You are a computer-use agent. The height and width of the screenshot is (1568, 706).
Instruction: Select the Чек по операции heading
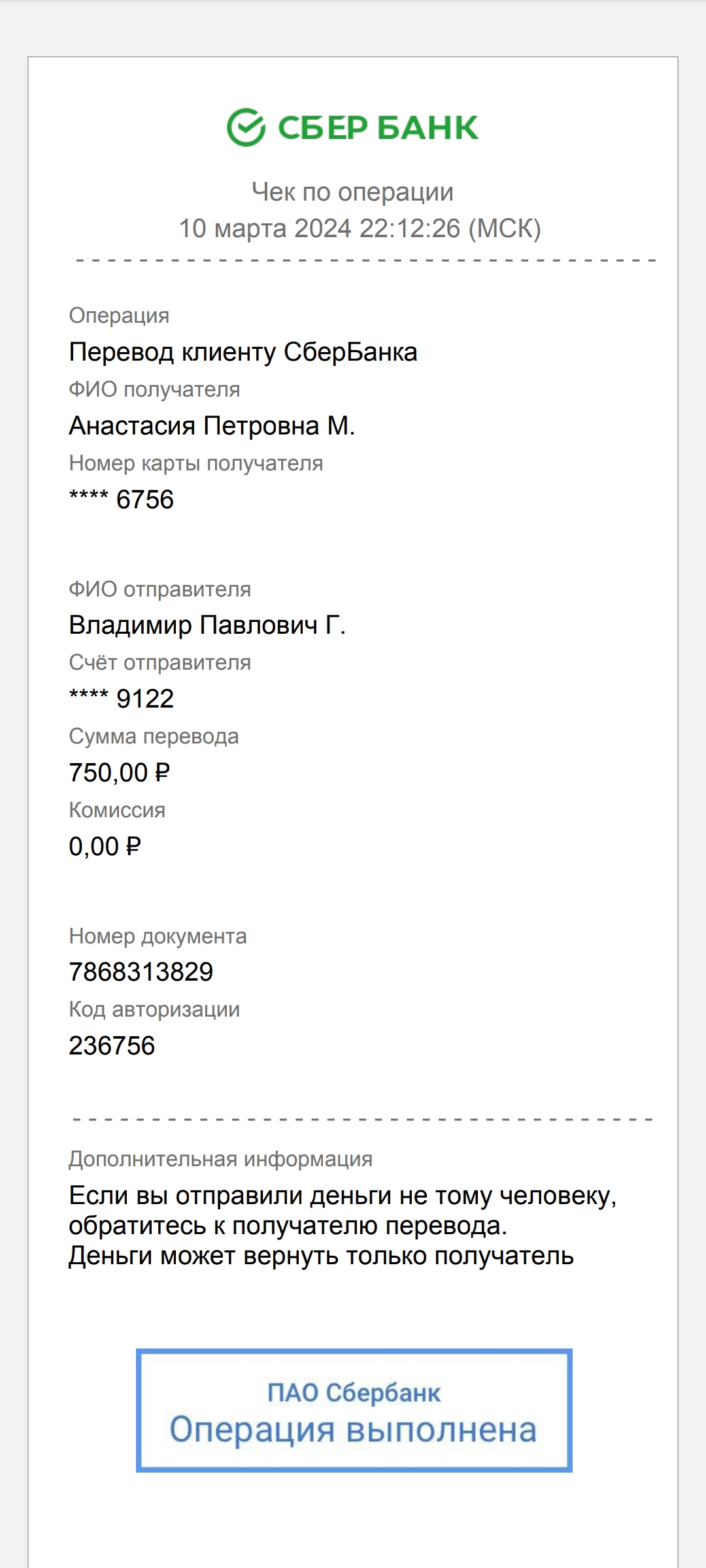353,191
